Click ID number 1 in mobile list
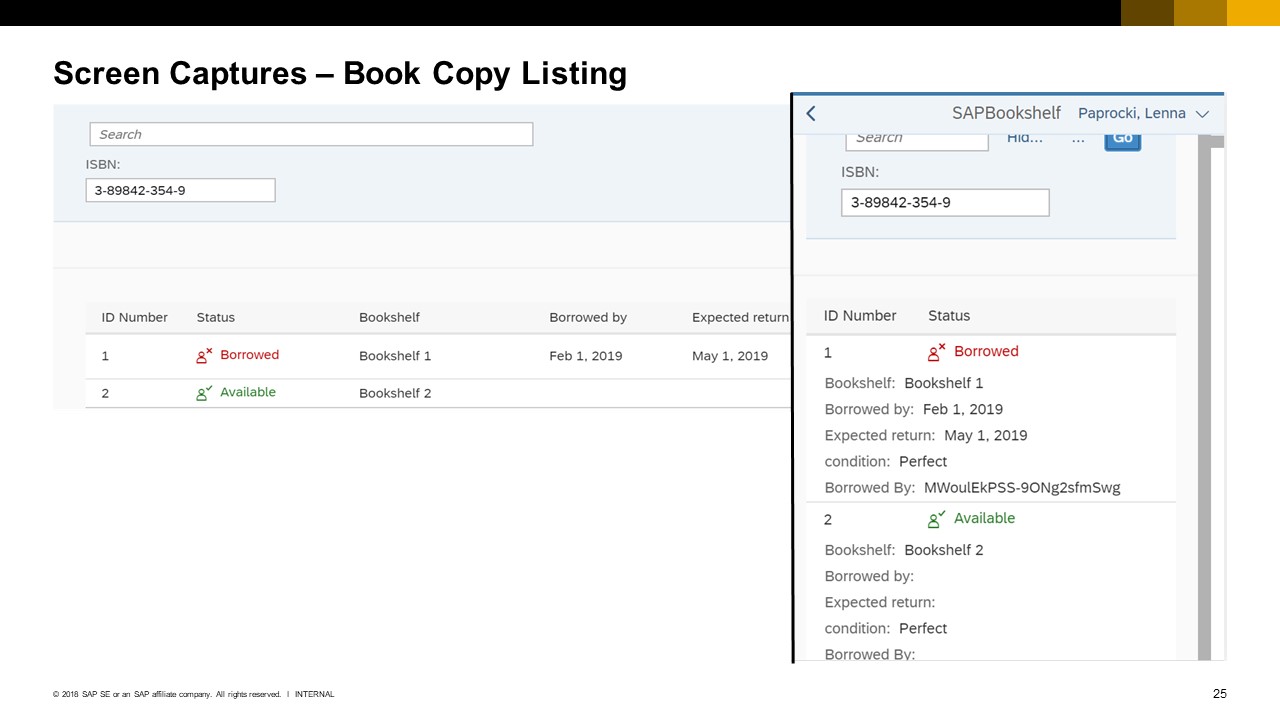Screen dimensions: 1280x720 (x=828, y=352)
